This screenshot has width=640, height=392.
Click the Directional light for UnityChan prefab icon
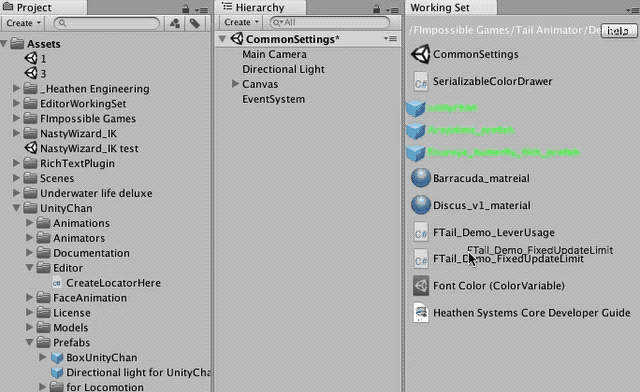tap(57, 372)
